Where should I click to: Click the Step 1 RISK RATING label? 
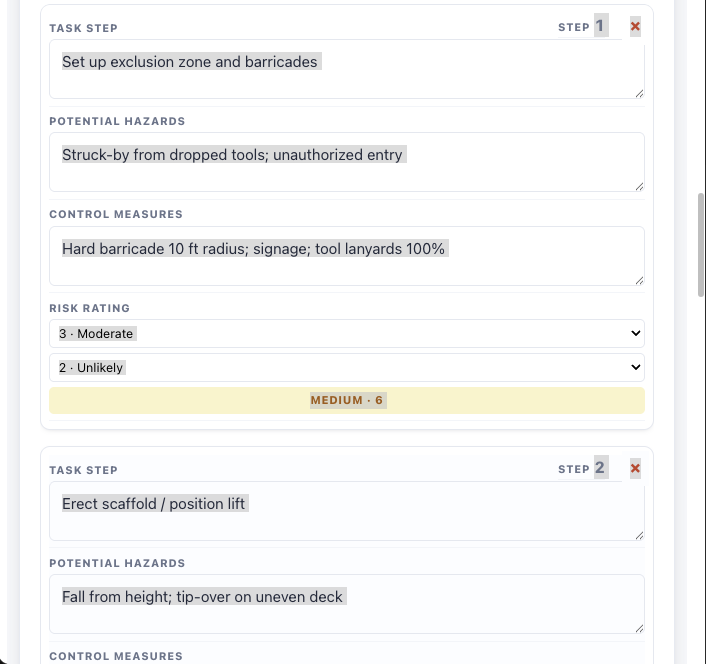[90, 308]
